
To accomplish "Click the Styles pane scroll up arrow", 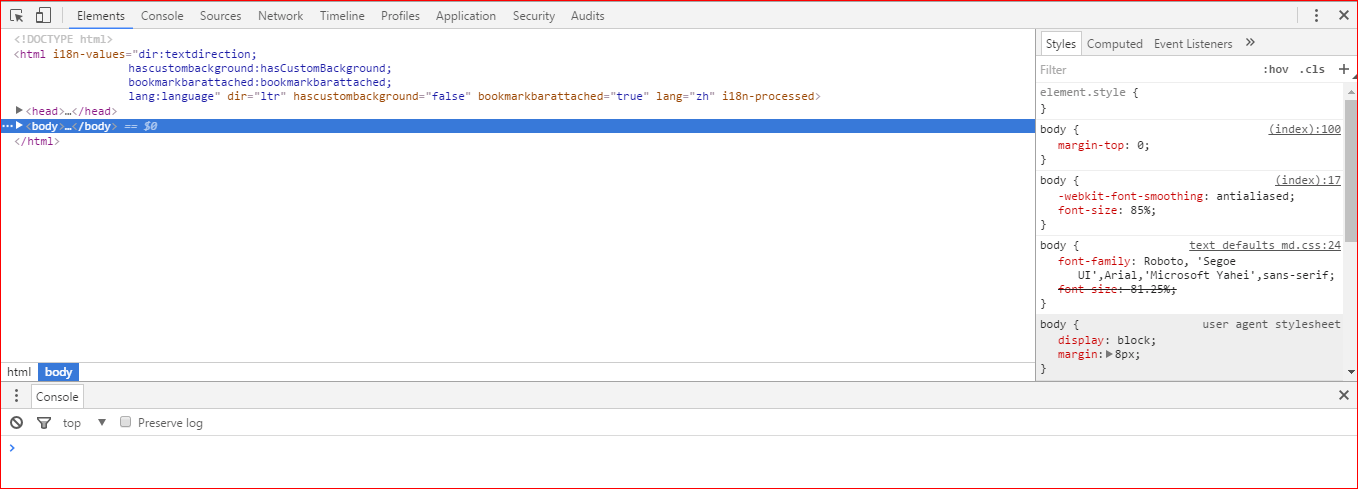I will (1351, 90).
